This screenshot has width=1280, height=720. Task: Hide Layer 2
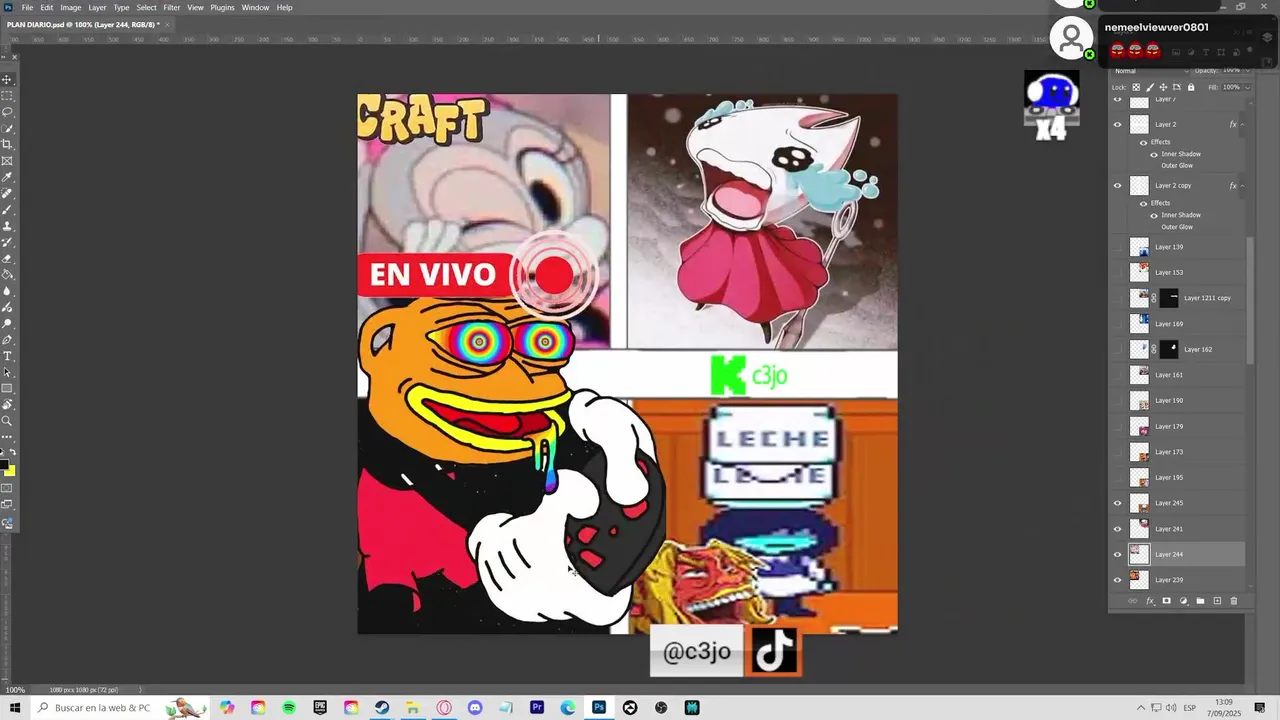click(x=1118, y=125)
